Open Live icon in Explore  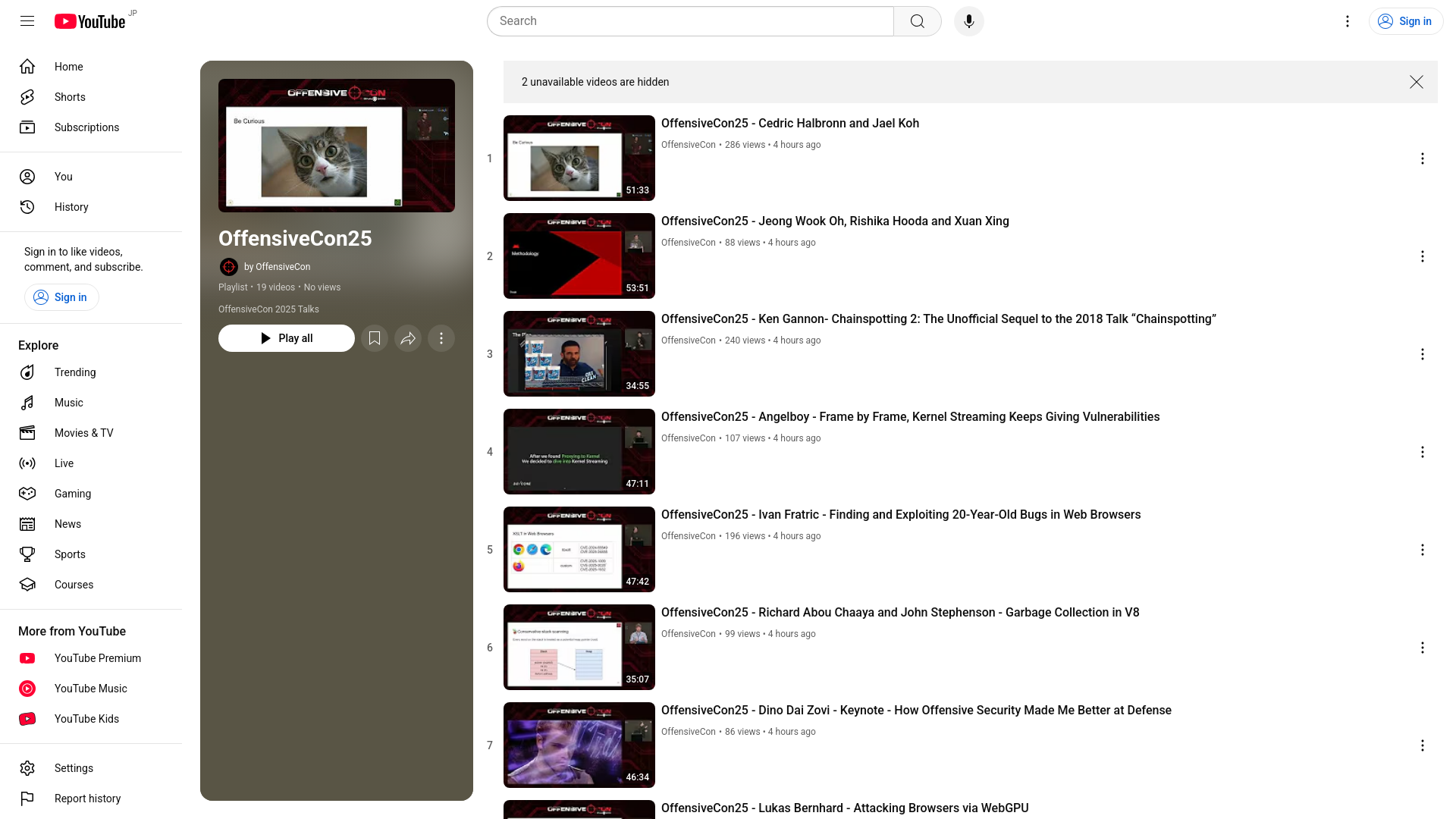pos(27,463)
